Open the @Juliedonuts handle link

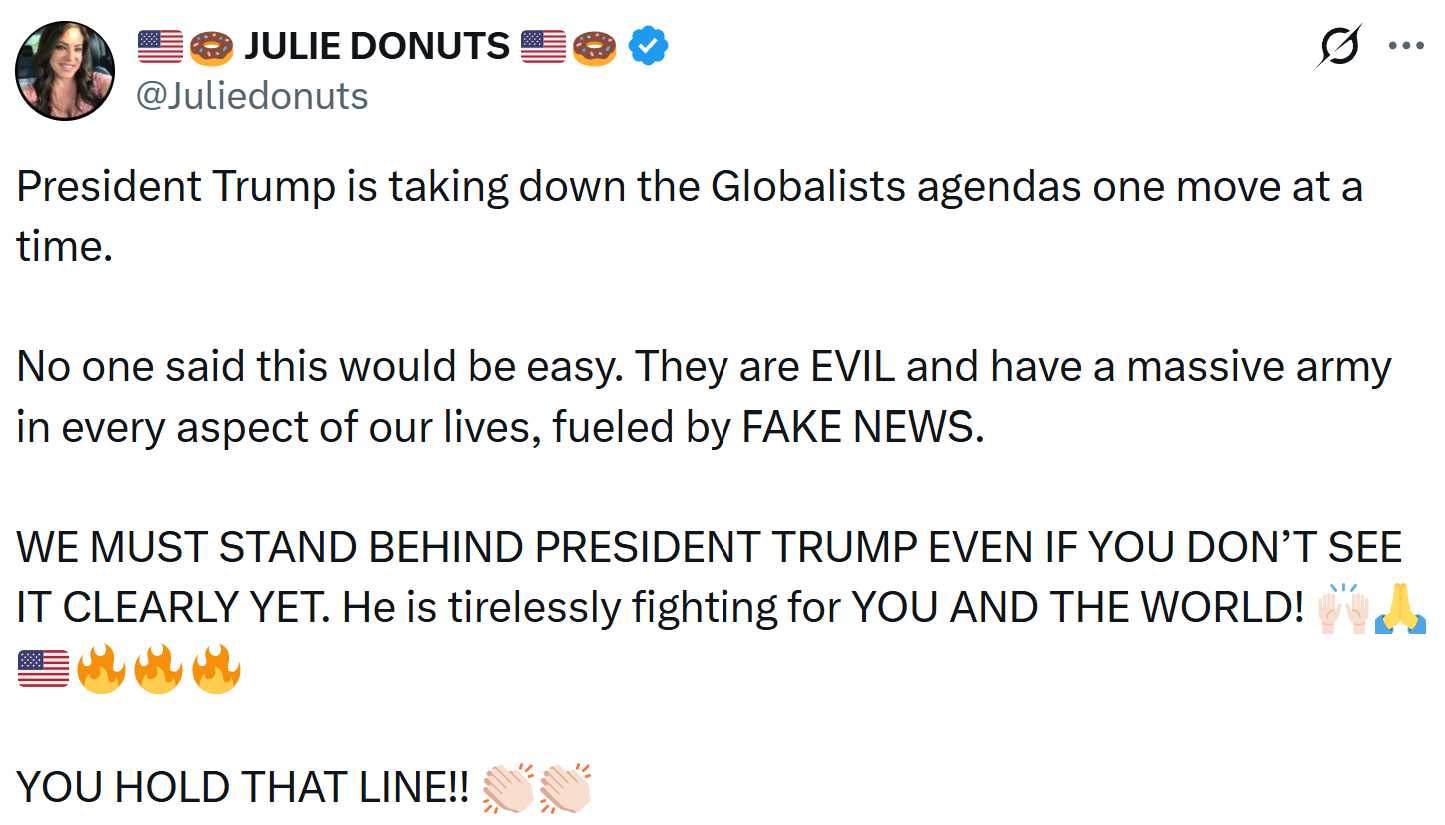(251, 96)
